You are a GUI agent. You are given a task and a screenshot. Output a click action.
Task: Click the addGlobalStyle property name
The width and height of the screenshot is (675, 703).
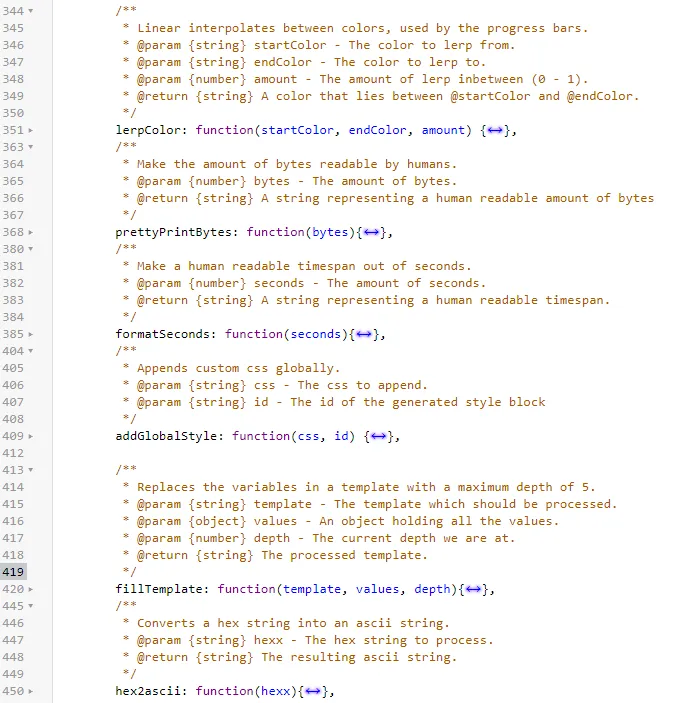166,436
